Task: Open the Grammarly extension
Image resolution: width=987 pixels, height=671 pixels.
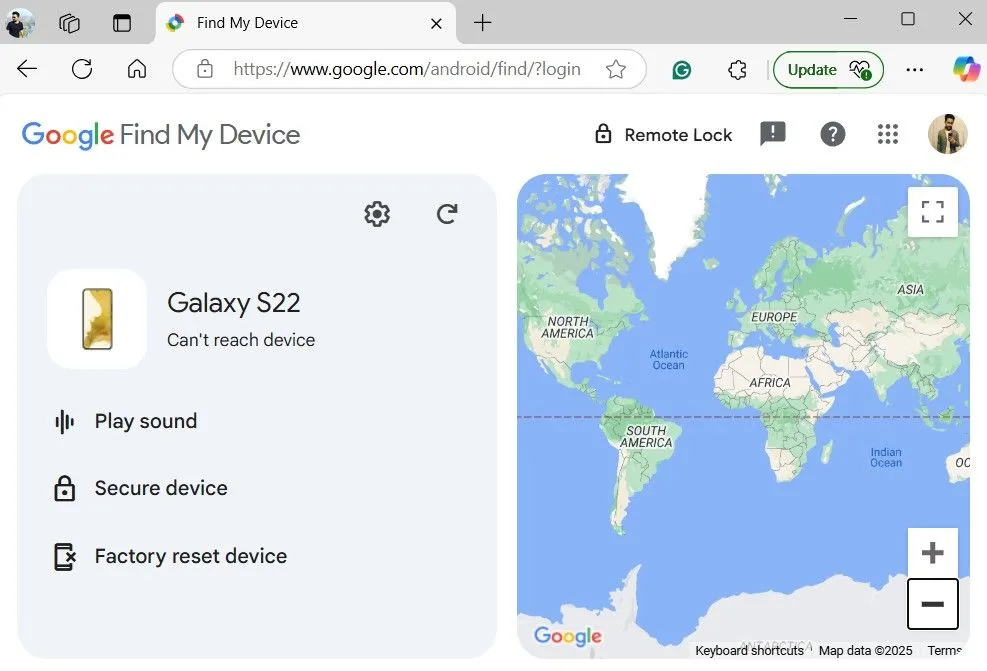Action: tap(681, 69)
